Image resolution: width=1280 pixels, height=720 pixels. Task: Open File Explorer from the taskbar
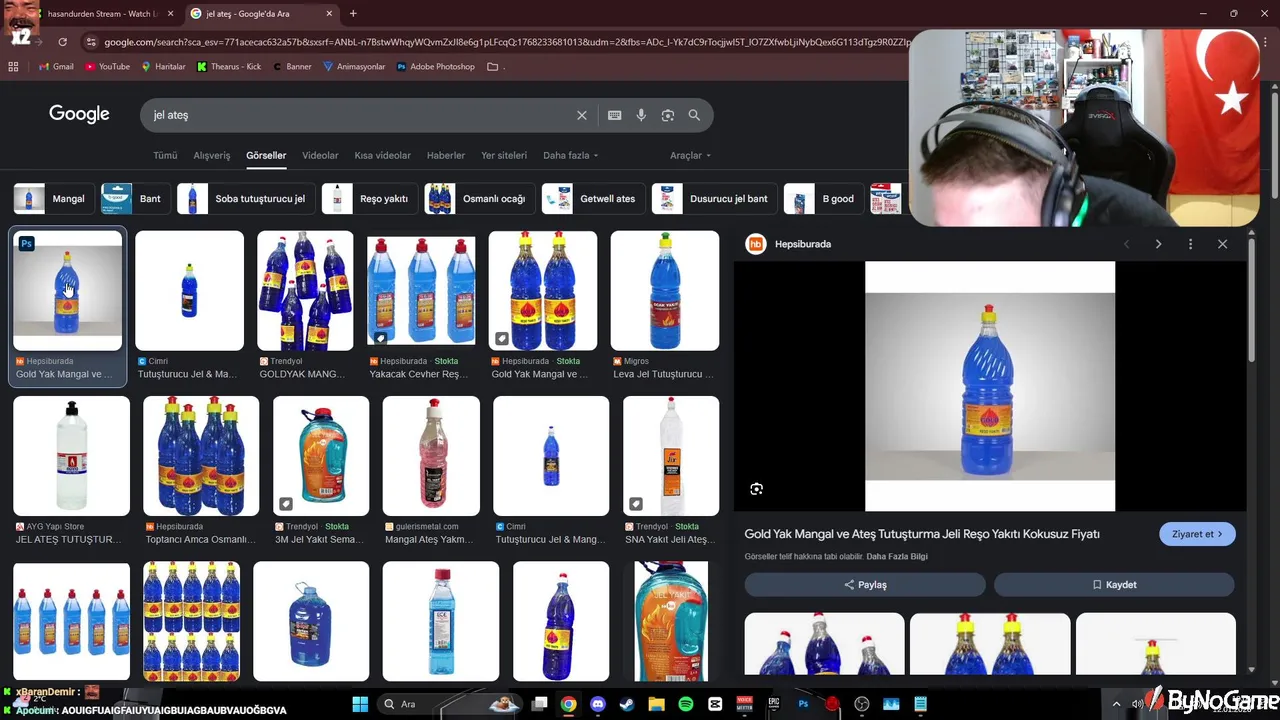(656, 704)
